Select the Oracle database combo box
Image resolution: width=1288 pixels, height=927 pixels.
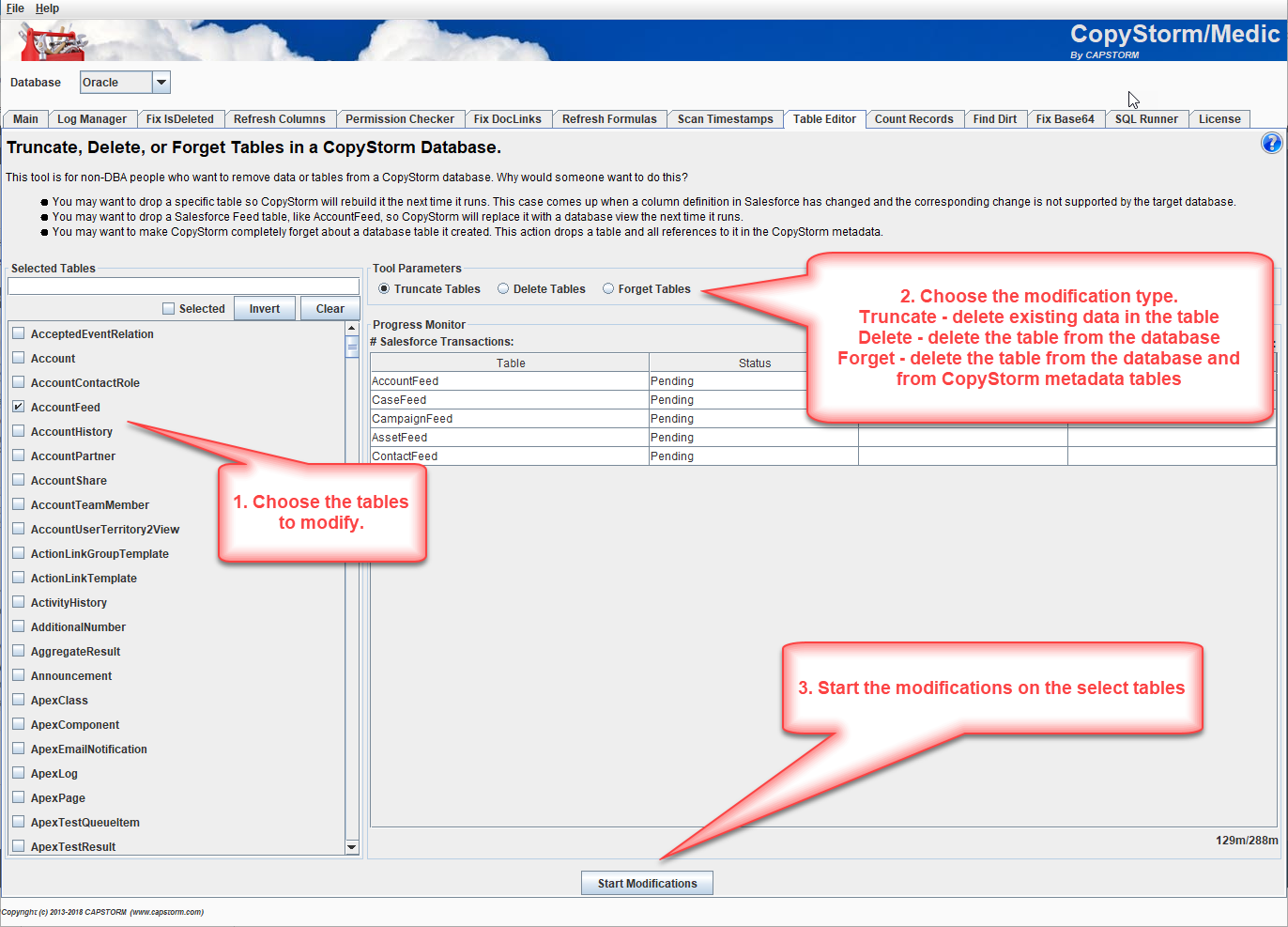pyautogui.click(x=125, y=83)
